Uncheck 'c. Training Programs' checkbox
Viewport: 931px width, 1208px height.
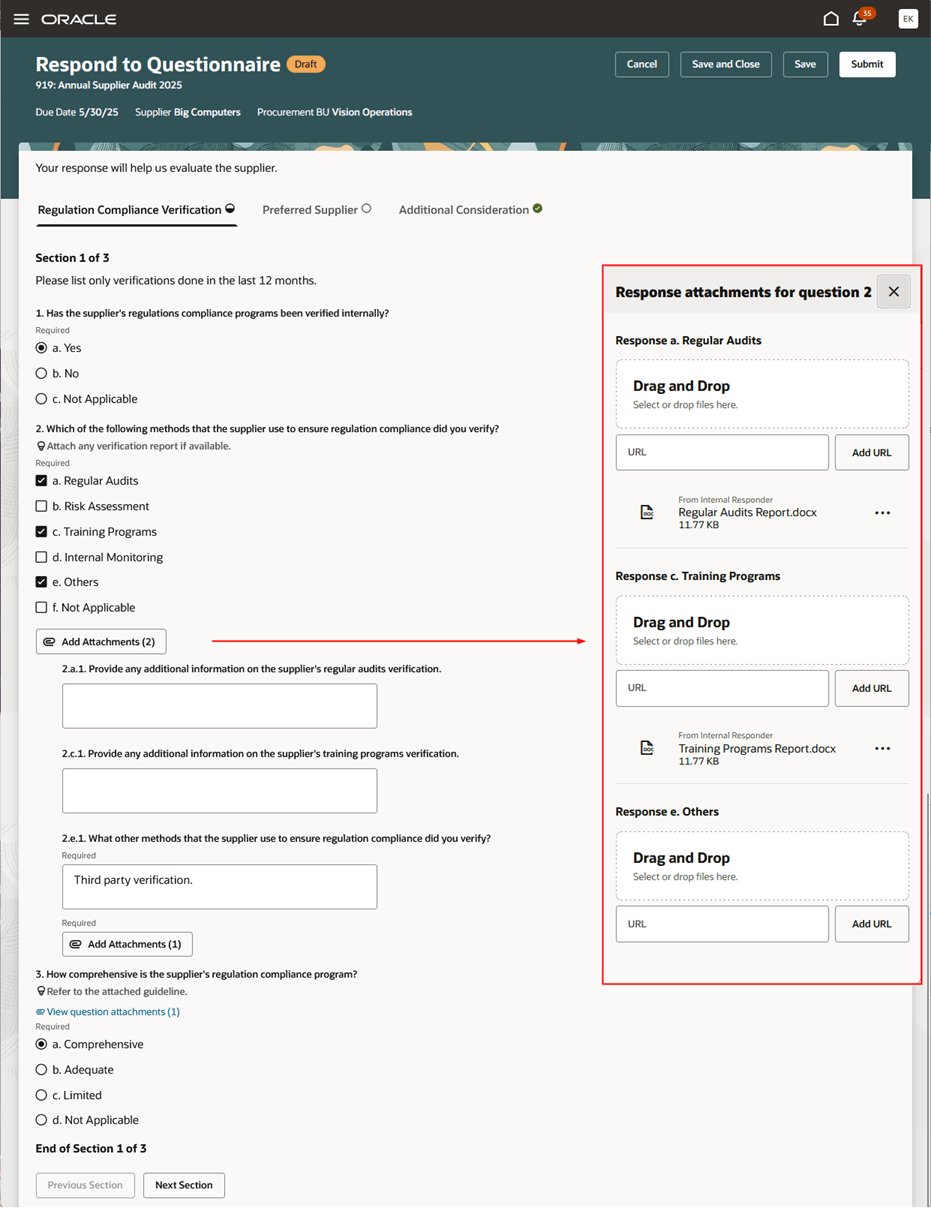point(41,532)
